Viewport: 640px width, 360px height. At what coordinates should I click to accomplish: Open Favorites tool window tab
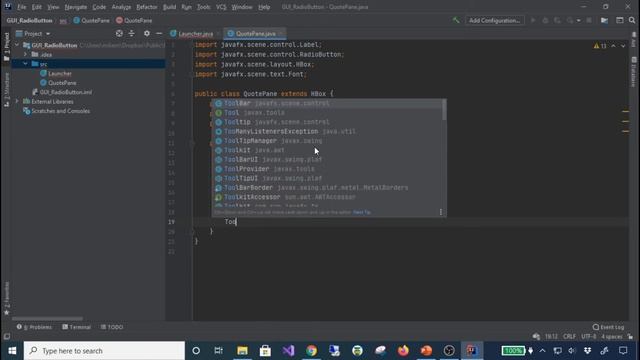[x=7, y=298]
